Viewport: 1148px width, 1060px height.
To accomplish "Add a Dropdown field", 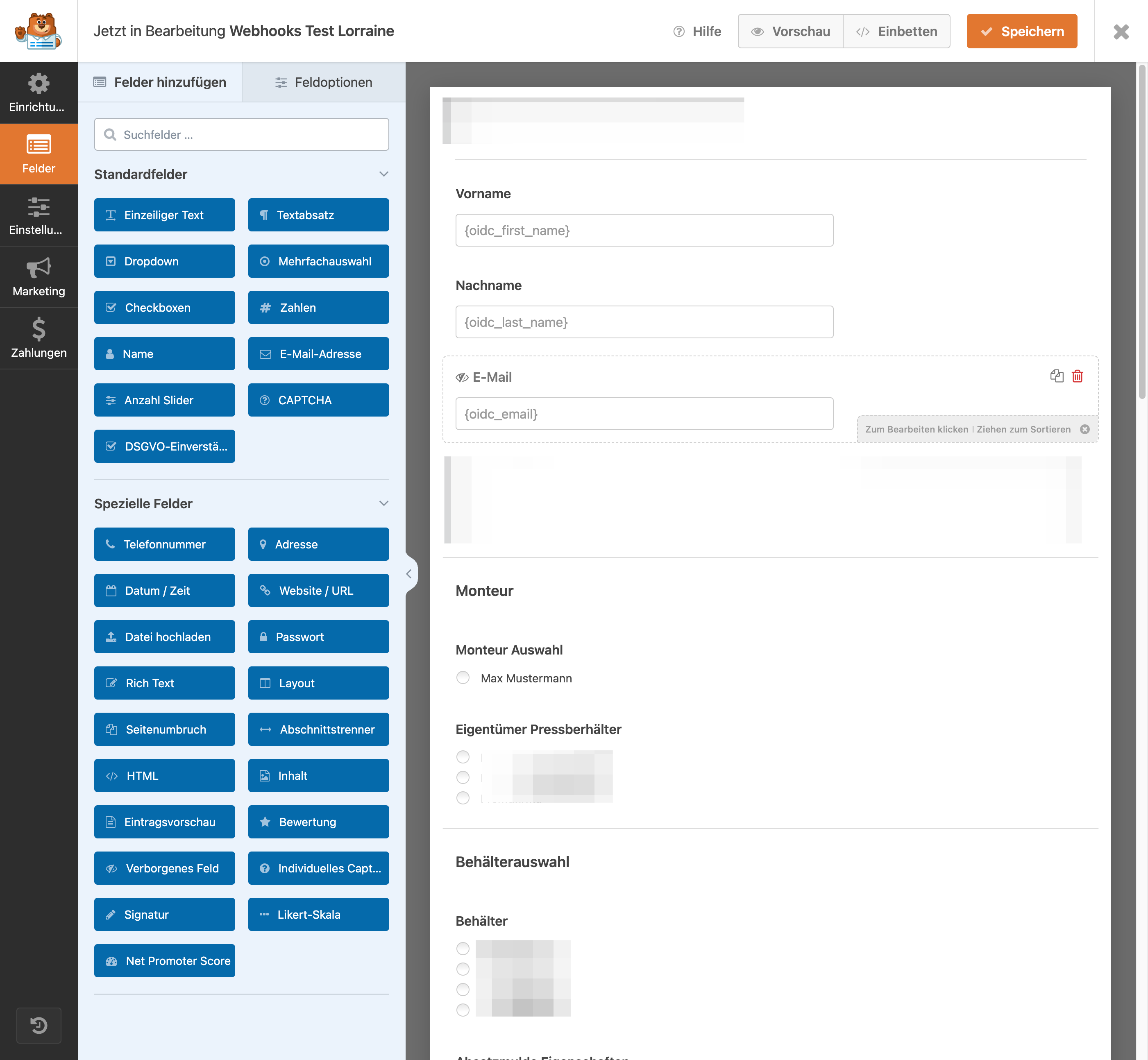I will pyautogui.click(x=165, y=261).
